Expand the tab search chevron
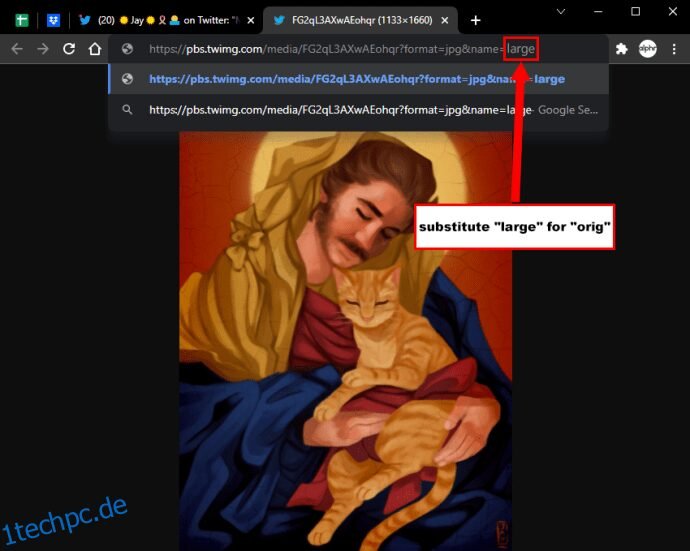This screenshot has height=551, width=690. point(561,11)
